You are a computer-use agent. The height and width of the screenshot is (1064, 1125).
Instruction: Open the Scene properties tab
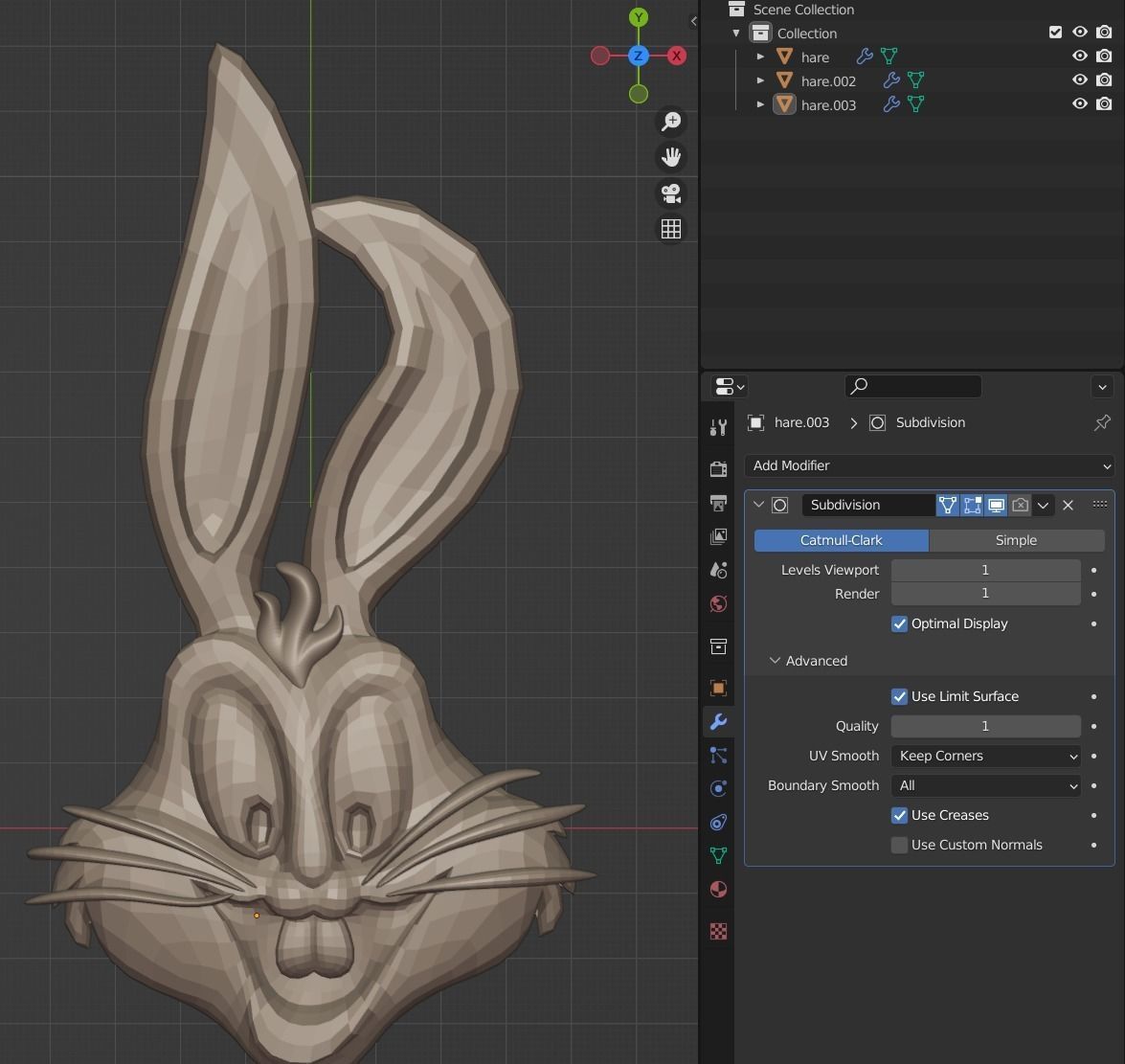tap(718, 570)
